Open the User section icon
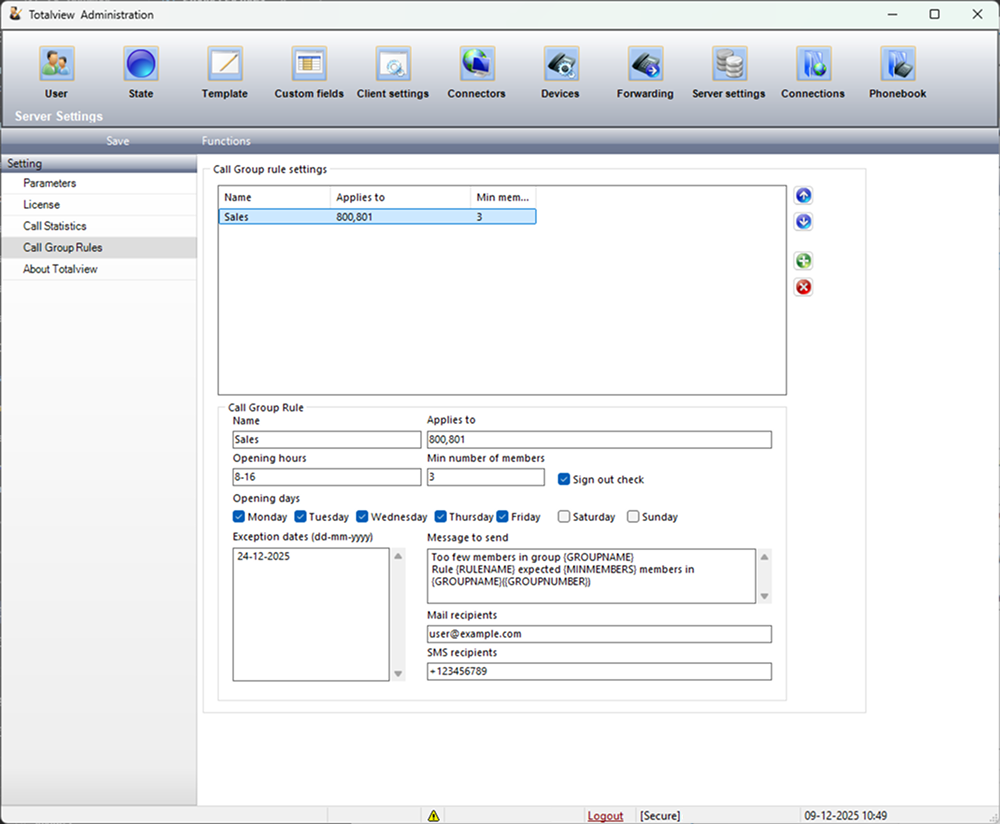This screenshot has width=1000, height=825. point(56,64)
